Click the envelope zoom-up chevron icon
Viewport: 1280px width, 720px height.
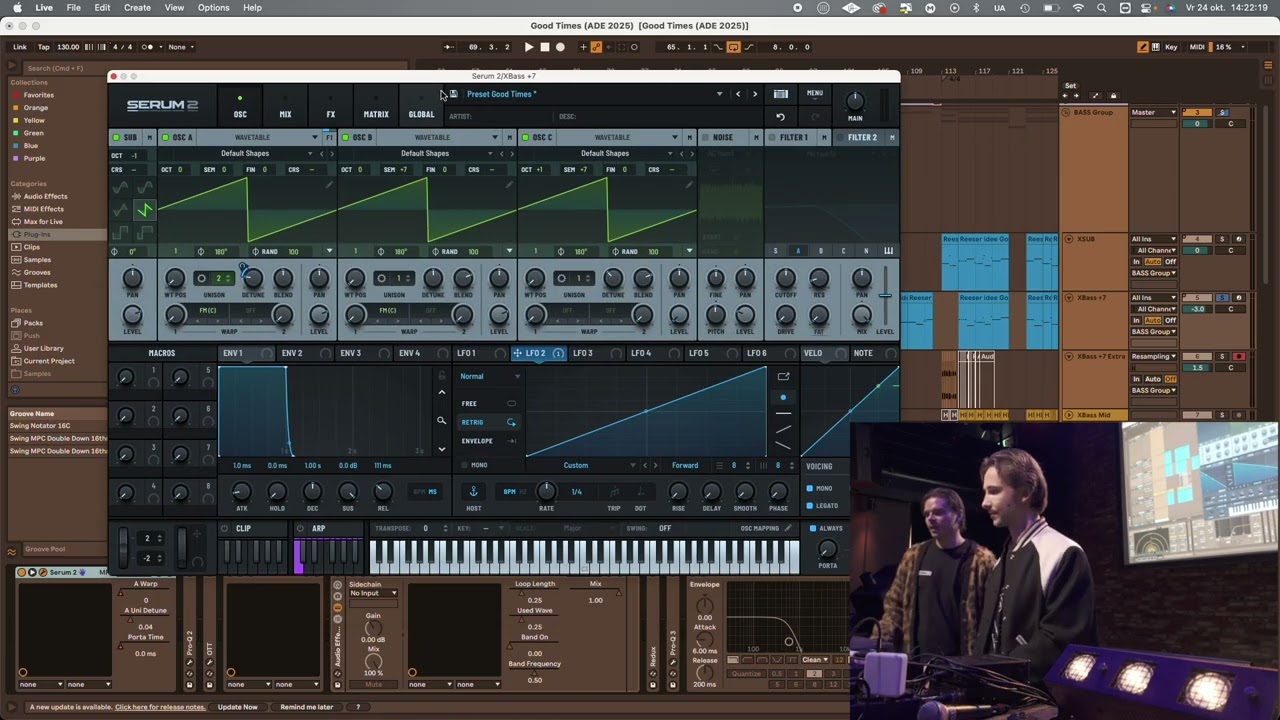pyautogui.click(x=441, y=392)
